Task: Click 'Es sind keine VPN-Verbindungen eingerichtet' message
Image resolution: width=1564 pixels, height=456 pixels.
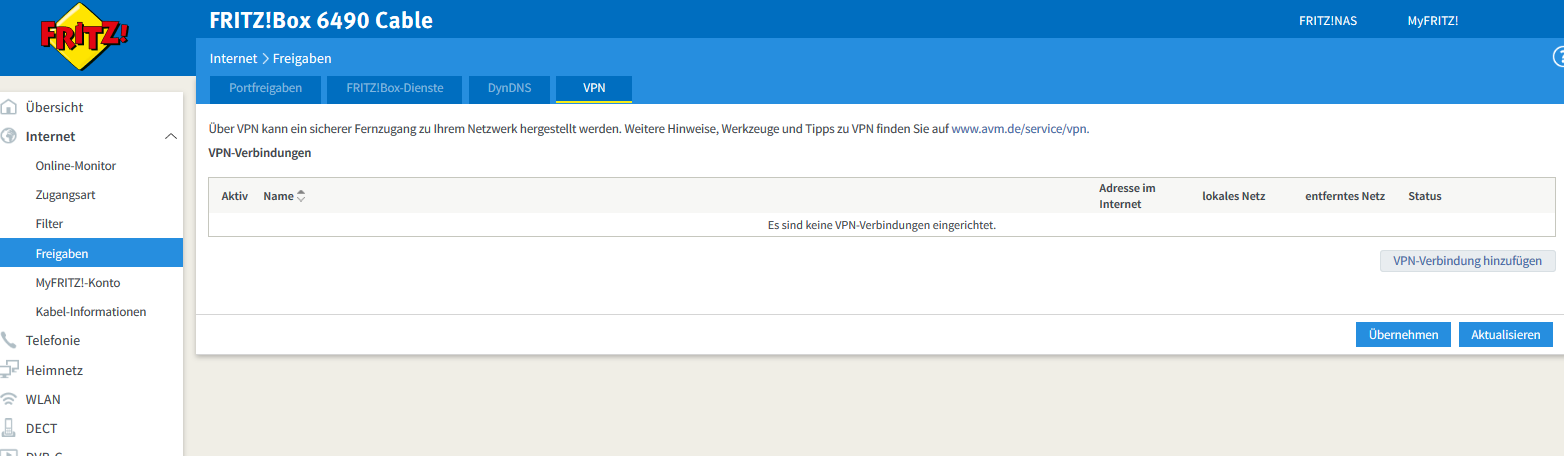Action: (x=882, y=225)
